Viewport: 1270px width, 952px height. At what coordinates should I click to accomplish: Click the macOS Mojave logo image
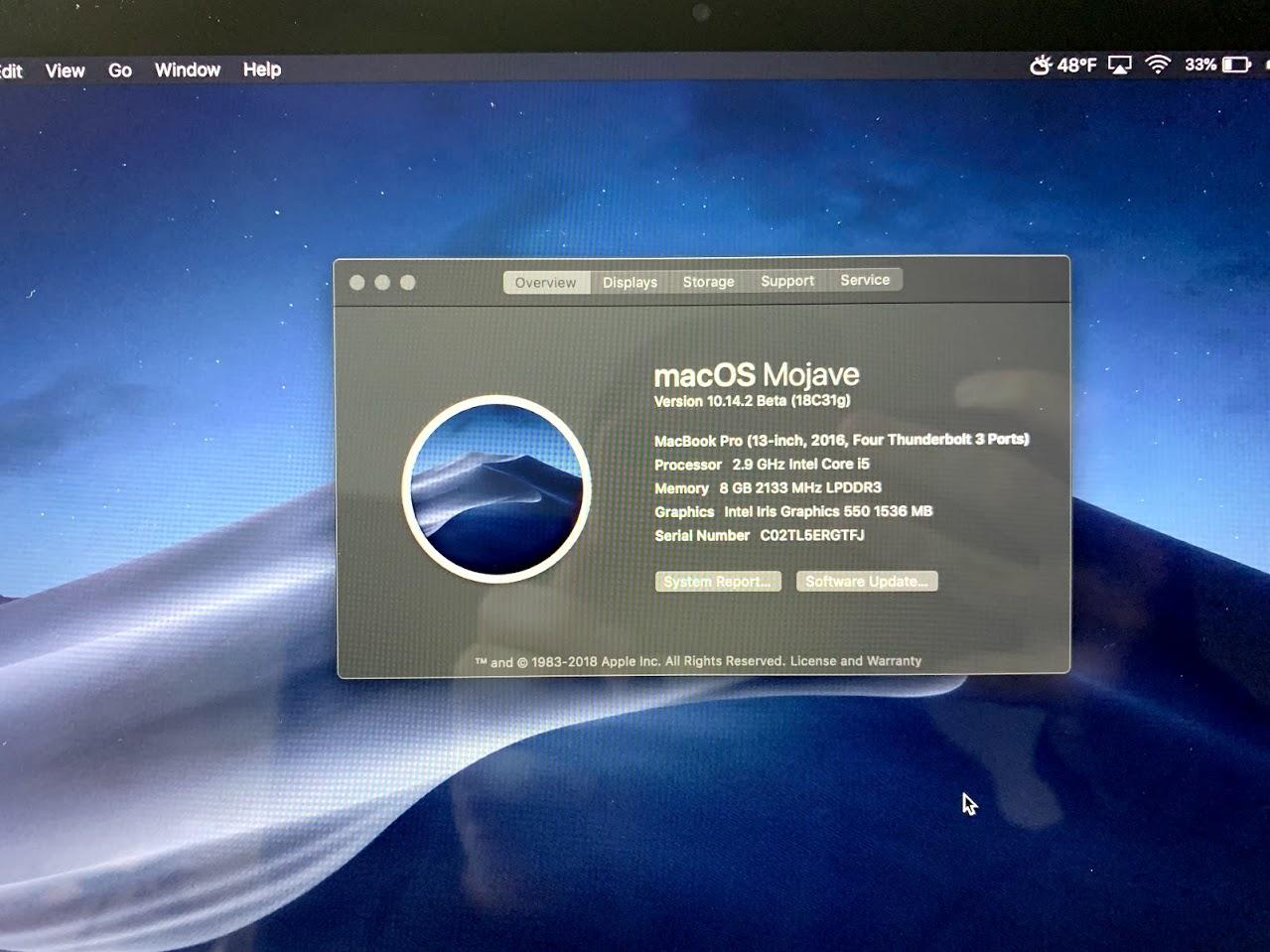pyautogui.click(x=496, y=488)
